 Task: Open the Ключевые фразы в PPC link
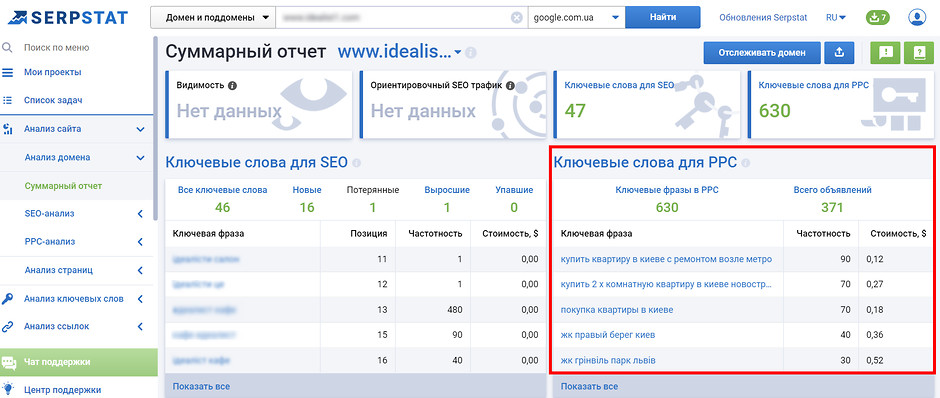pyautogui.click(x=667, y=190)
